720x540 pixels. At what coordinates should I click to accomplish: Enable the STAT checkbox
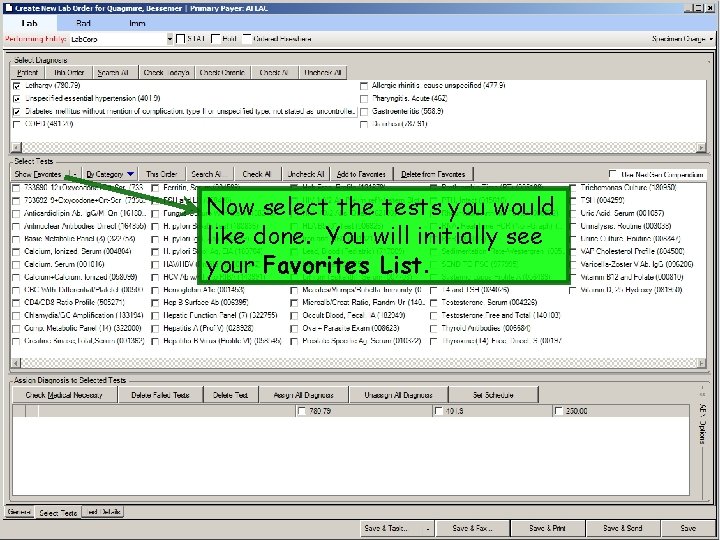[x=181, y=39]
